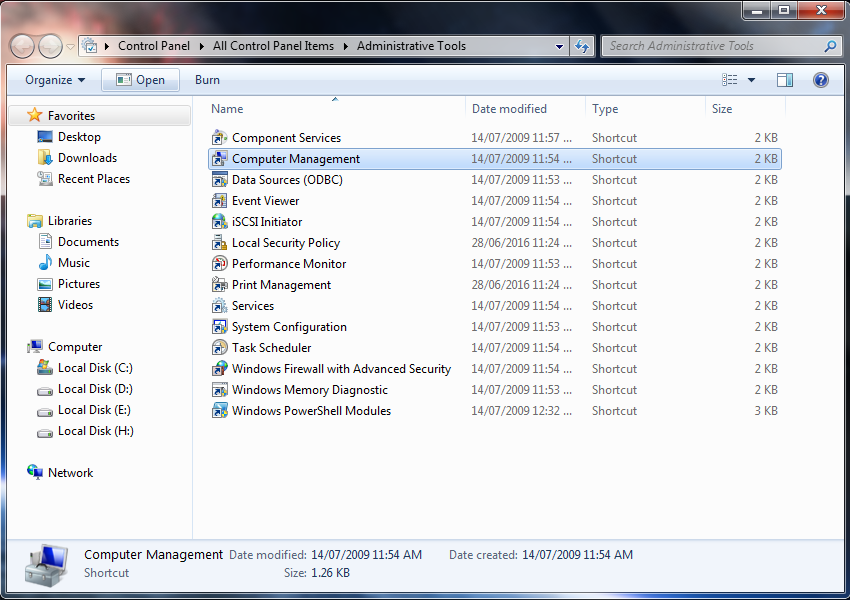Select the Windows Memory Diagnostic icon

(x=220, y=390)
